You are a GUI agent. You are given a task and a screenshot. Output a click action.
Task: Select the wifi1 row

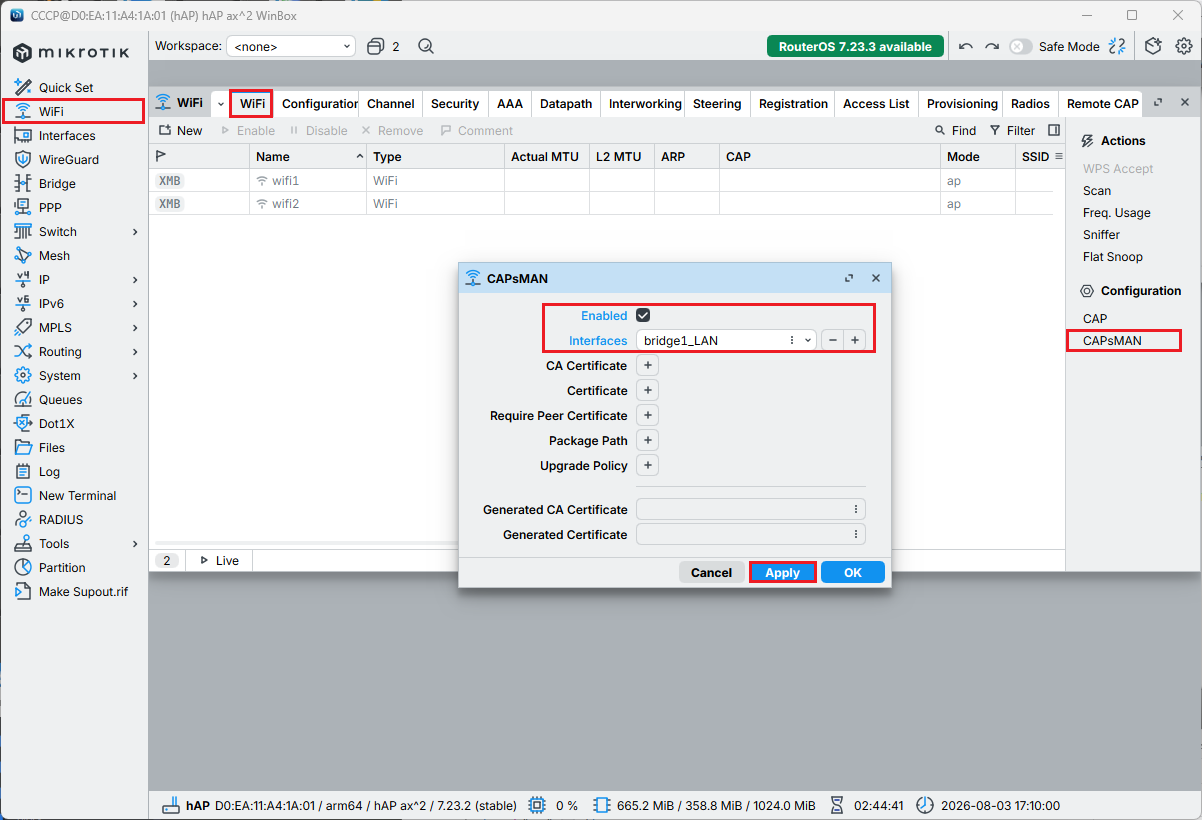coord(601,181)
